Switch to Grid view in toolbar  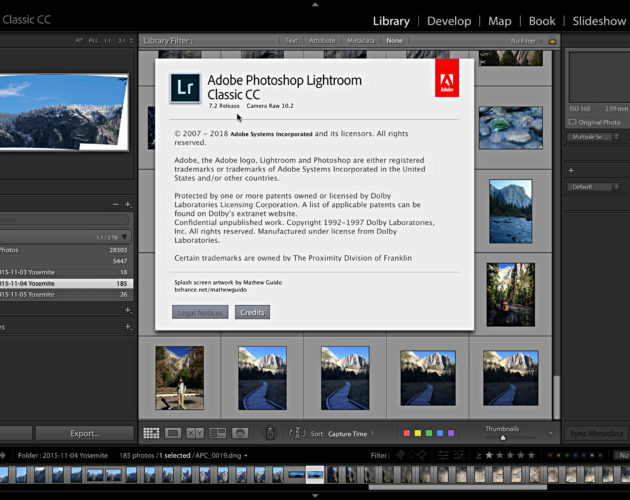click(x=151, y=433)
